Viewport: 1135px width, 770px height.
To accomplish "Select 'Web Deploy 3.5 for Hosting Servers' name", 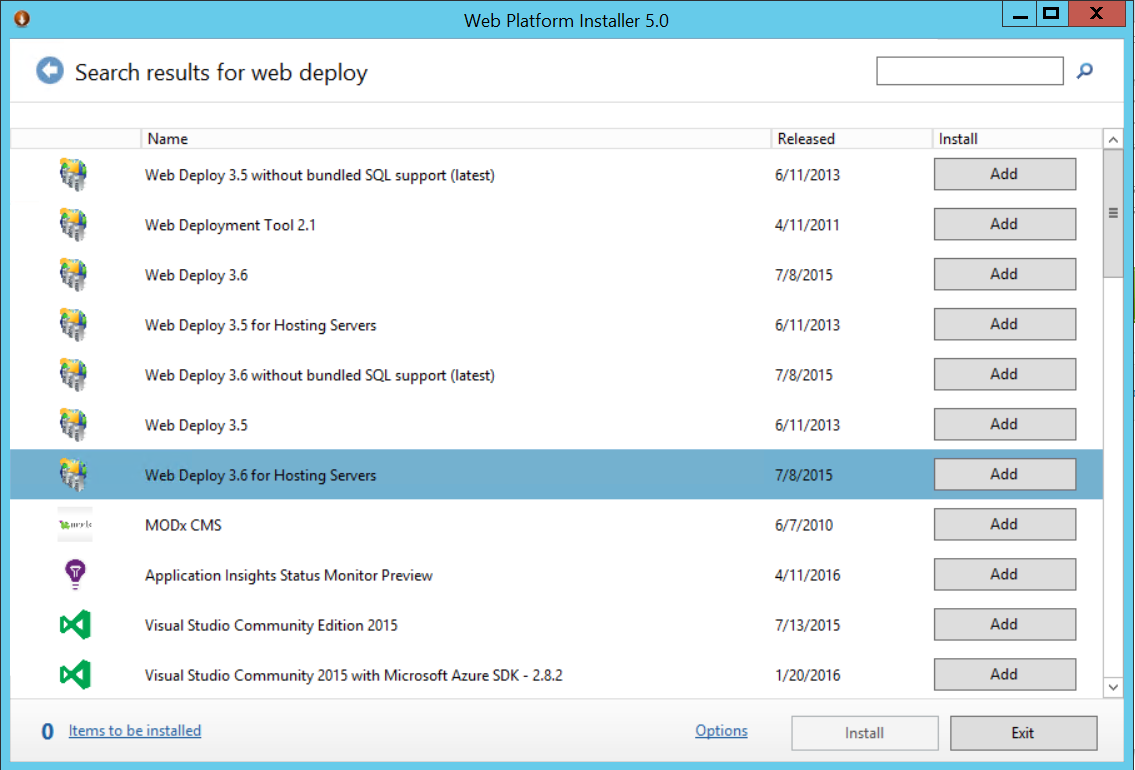I will coord(261,325).
